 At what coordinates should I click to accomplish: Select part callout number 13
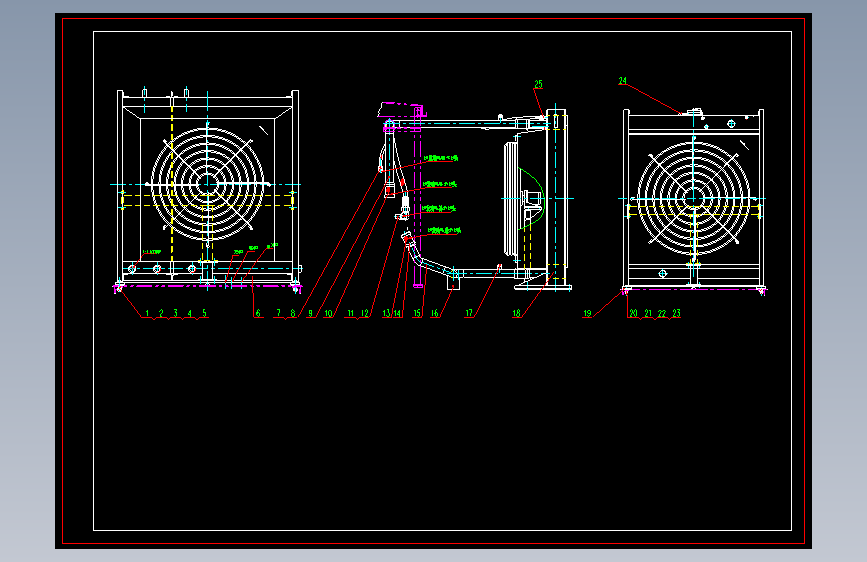[x=387, y=313]
